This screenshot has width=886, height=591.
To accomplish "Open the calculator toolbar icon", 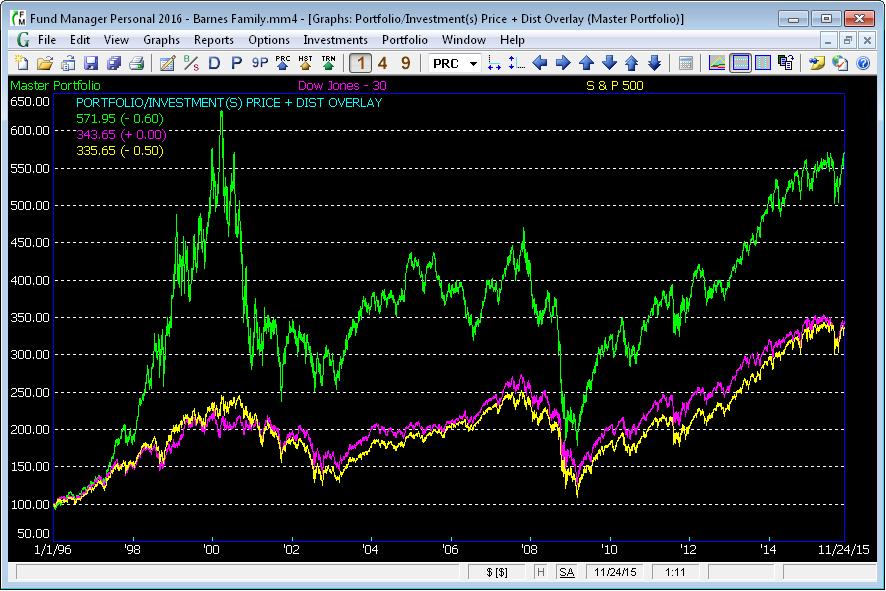I will [x=685, y=63].
